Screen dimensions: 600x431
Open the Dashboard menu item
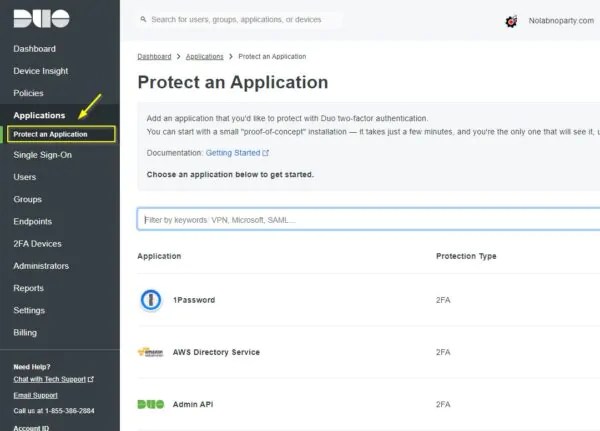click(x=34, y=49)
